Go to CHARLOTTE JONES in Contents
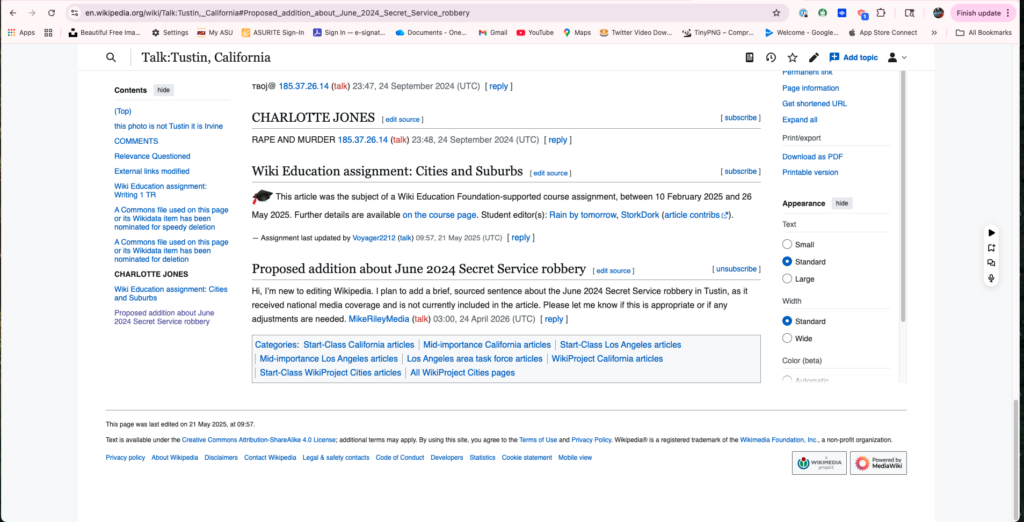Screen dimensions: 1024x522 [x=151, y=274]
